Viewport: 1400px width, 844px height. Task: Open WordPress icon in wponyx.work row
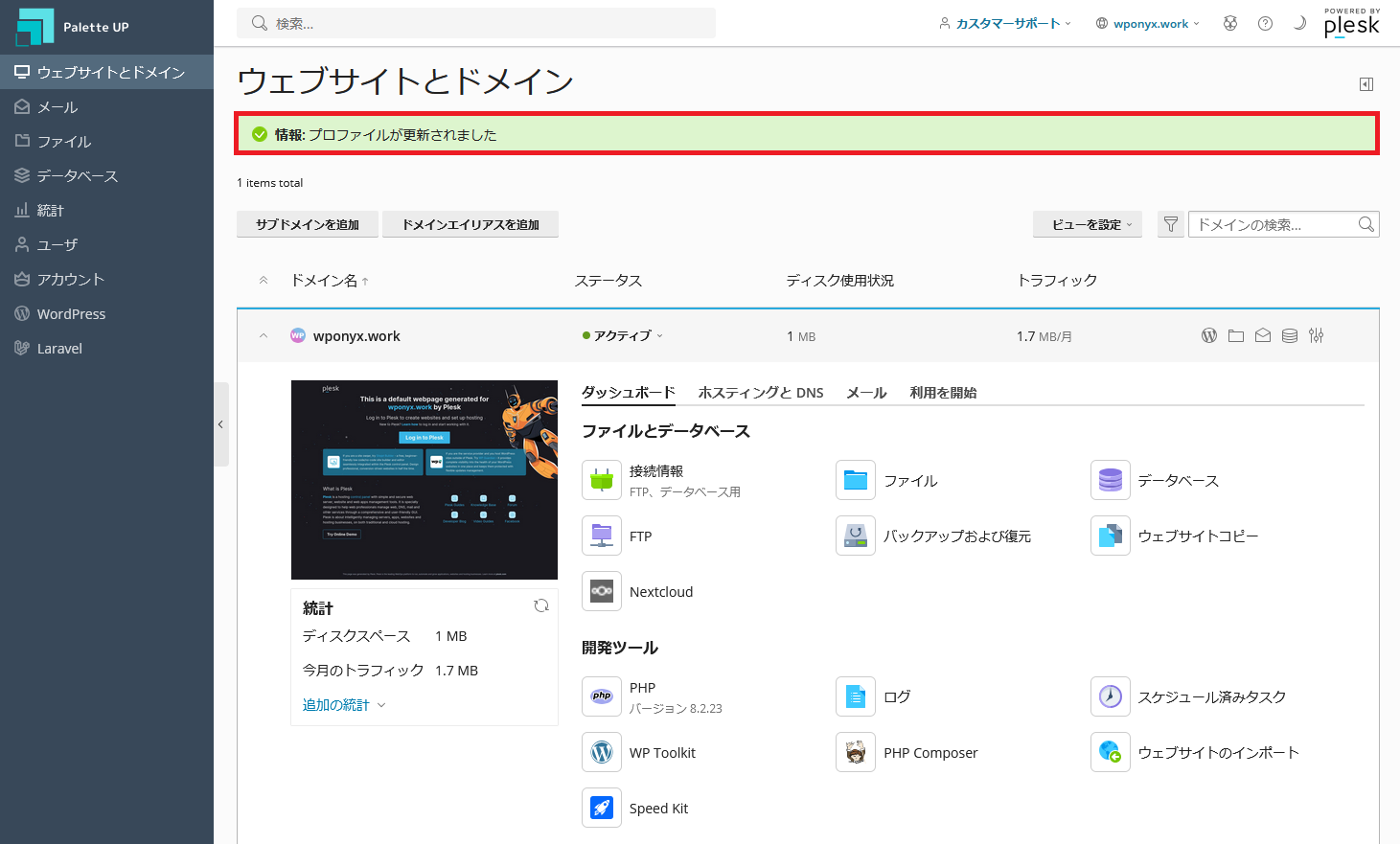click(1209, 335)
